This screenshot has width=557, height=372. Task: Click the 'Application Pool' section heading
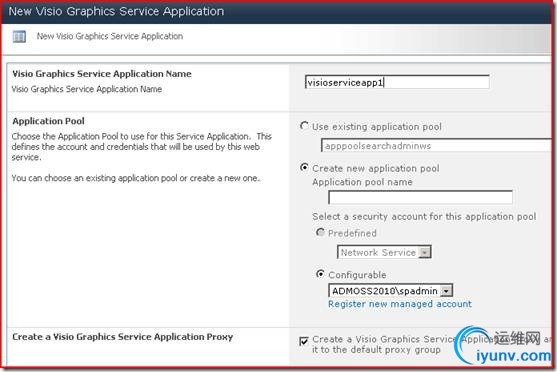coord(48,121)
